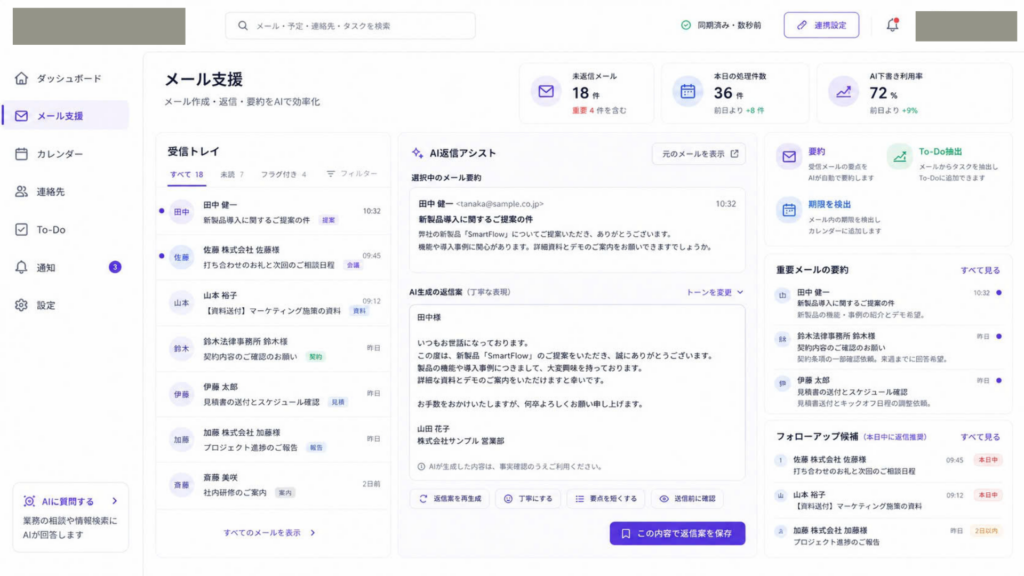The height and width of the screenshot is (576, 1024).
Task: Open the 佐藤 株式会社 佐藤様 inbox email
Action: click(273, 257)
